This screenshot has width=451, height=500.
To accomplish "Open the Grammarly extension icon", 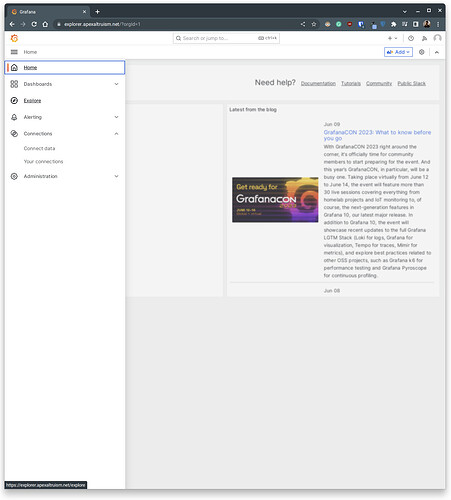I will (339, 24).
